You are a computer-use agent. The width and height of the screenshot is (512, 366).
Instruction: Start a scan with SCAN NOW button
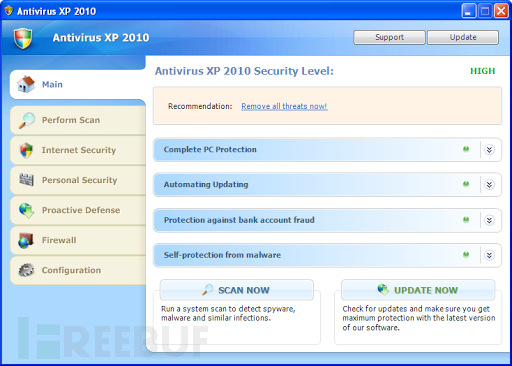click(x=237, y=290)
